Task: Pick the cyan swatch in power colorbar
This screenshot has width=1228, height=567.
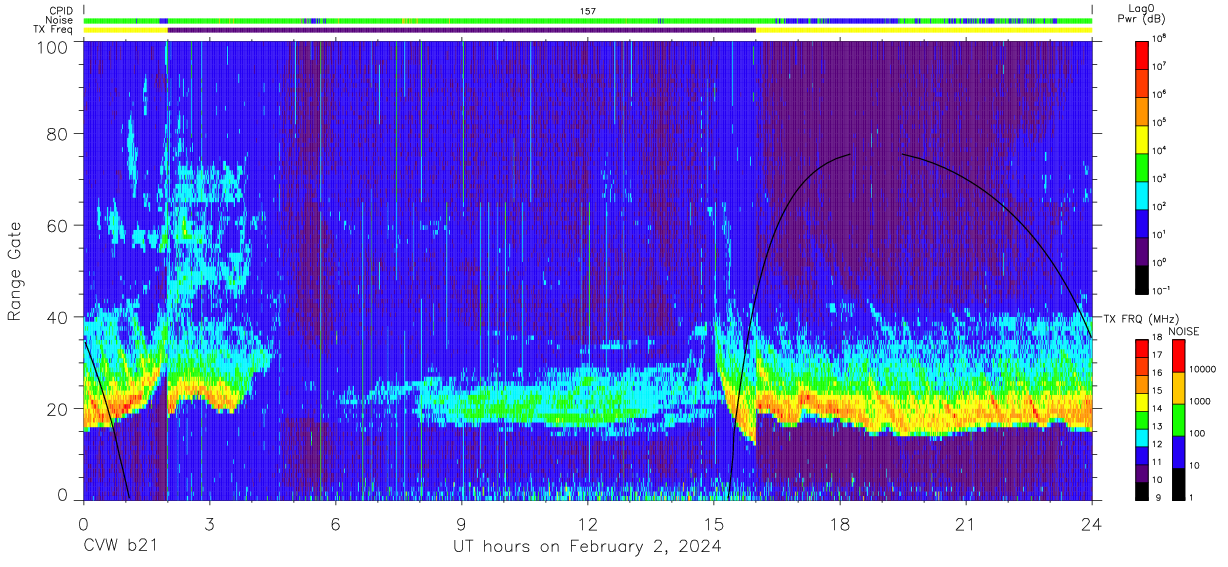Action: point(1142,194)
